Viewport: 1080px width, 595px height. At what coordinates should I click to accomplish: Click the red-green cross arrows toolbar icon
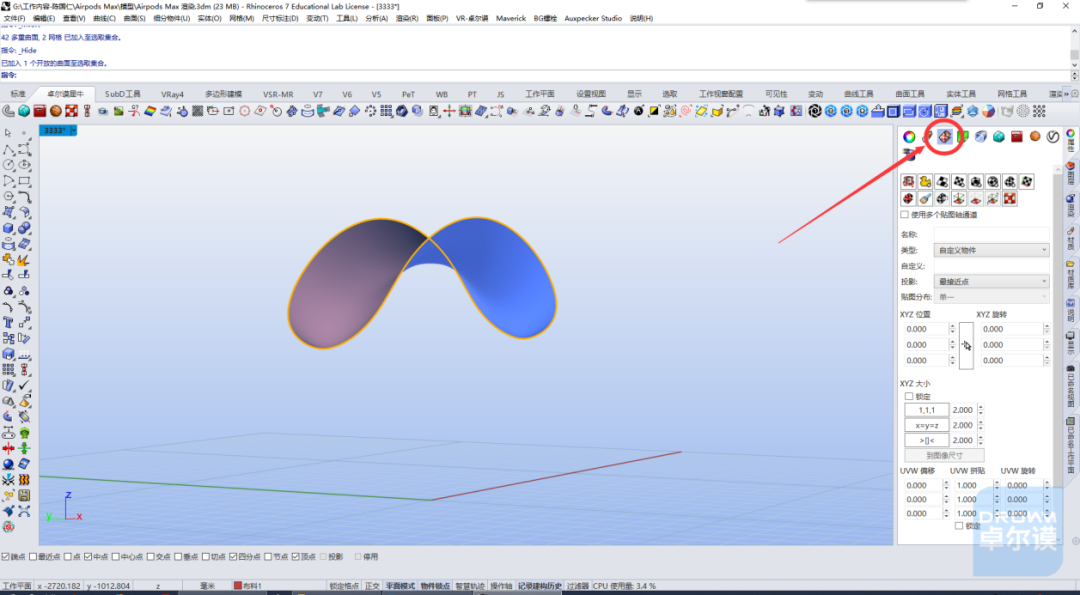click(x=449, y=111)
